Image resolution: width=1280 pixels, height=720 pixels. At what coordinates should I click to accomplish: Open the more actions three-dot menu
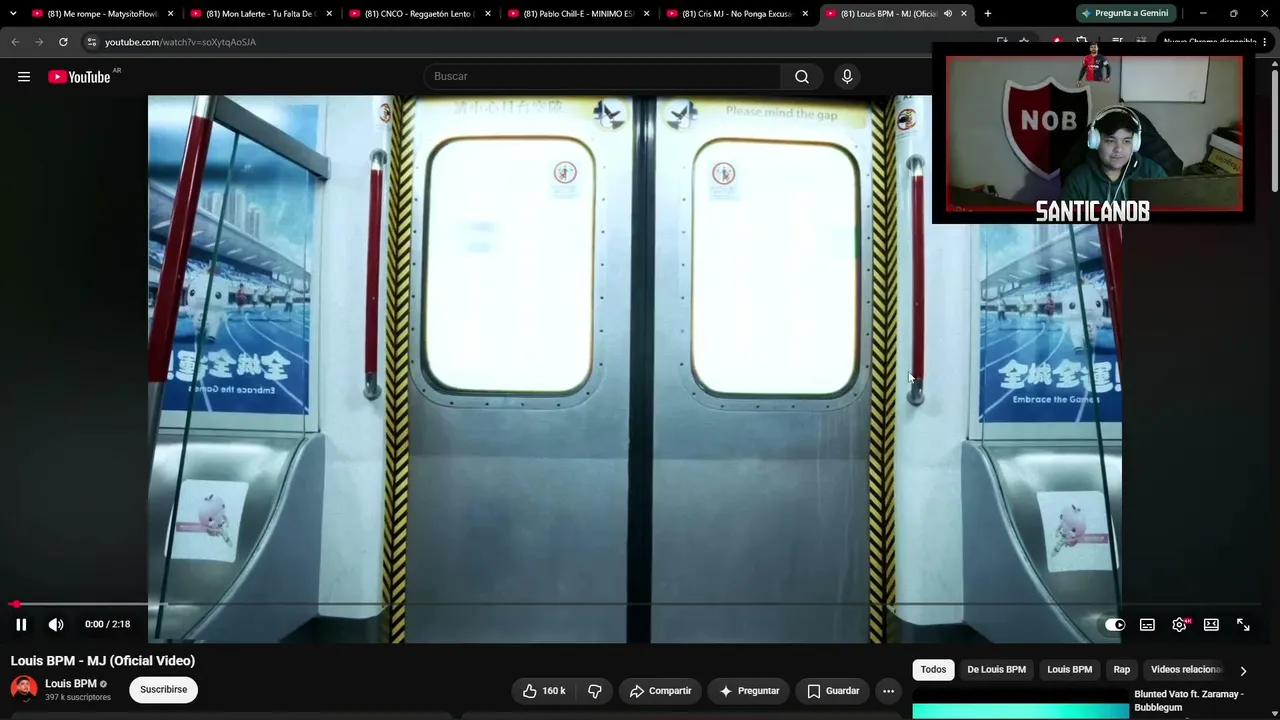pos(888,691)
